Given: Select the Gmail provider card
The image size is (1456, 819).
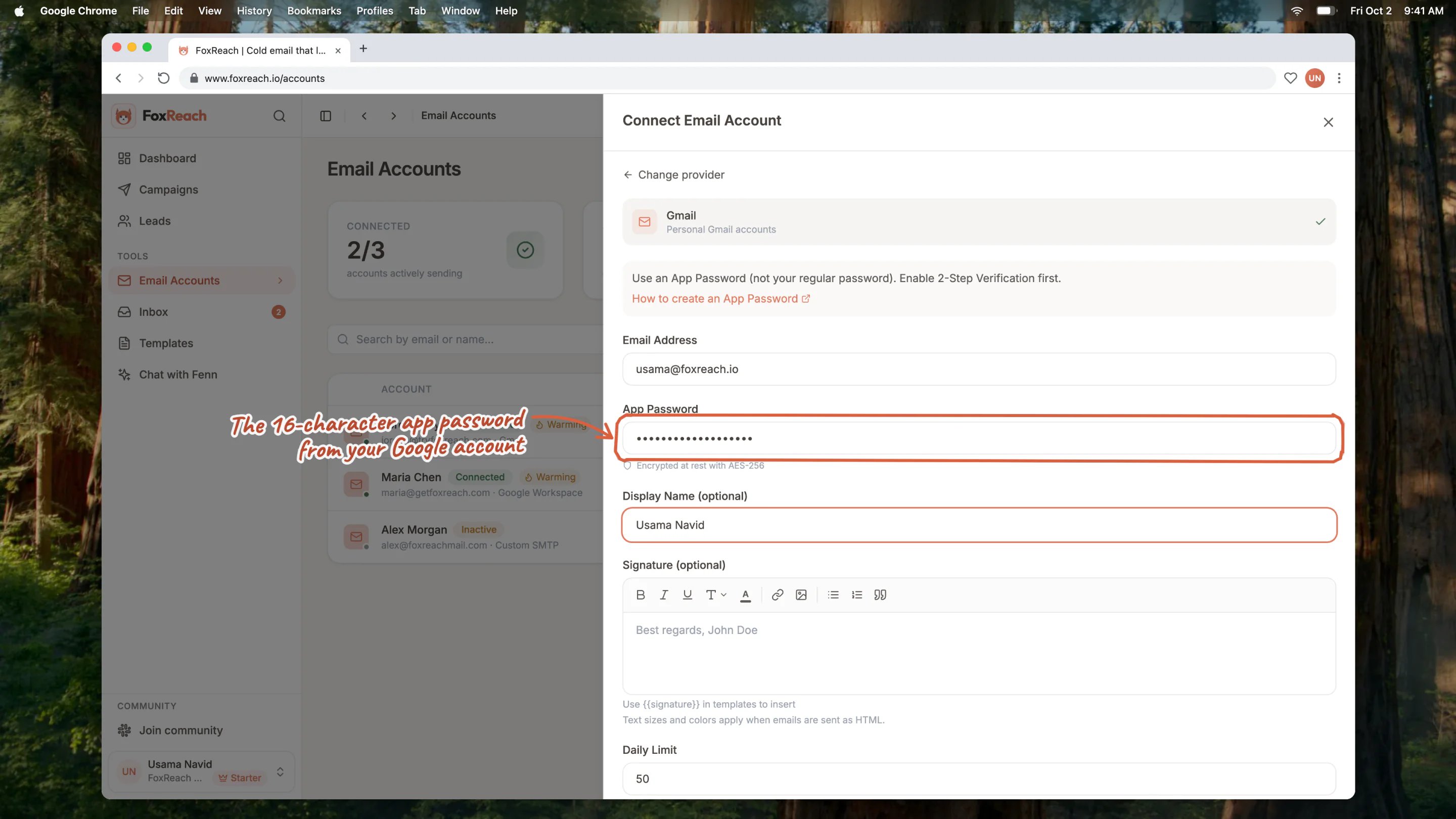Looking at the screenshot, I should coord(979,221).
